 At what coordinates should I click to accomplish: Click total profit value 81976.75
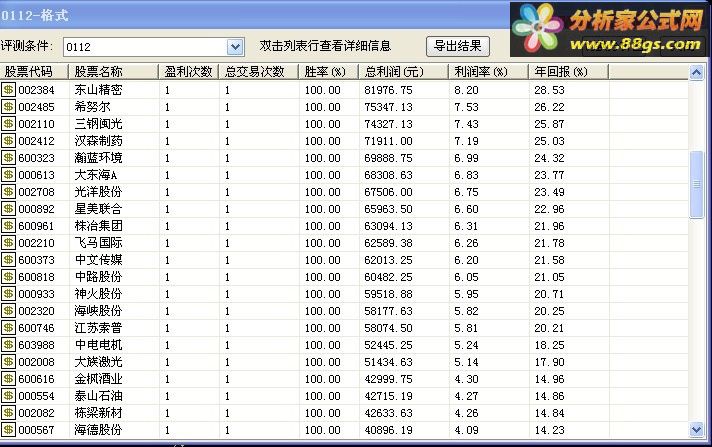388,90
